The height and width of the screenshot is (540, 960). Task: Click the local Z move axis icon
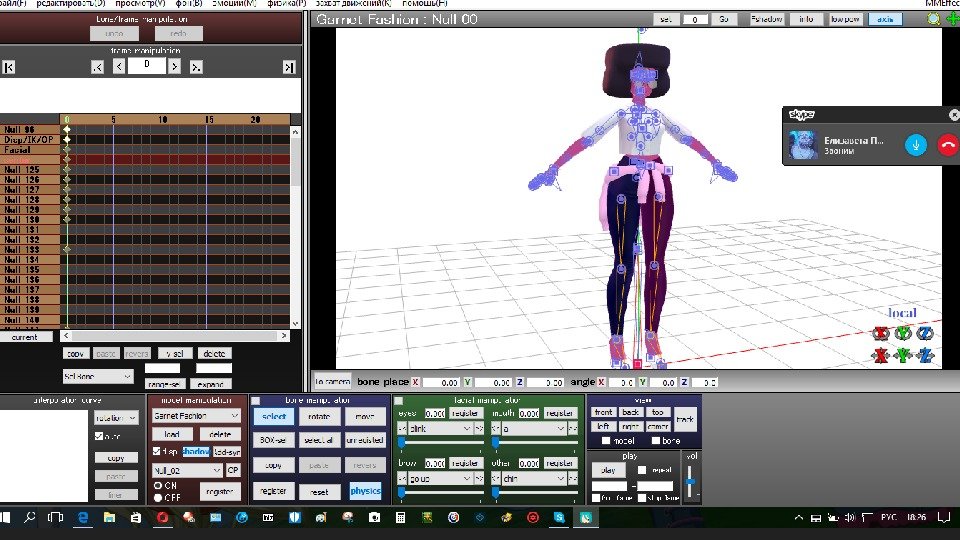click(x=925, y=355)
